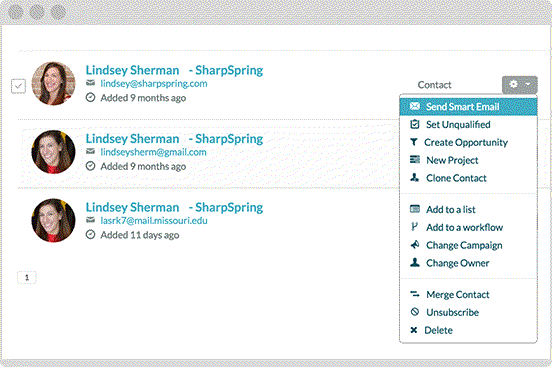Click the lindsey@sharpspring.com email link
The width and height of the screenshot is (552, 368).
154,83
